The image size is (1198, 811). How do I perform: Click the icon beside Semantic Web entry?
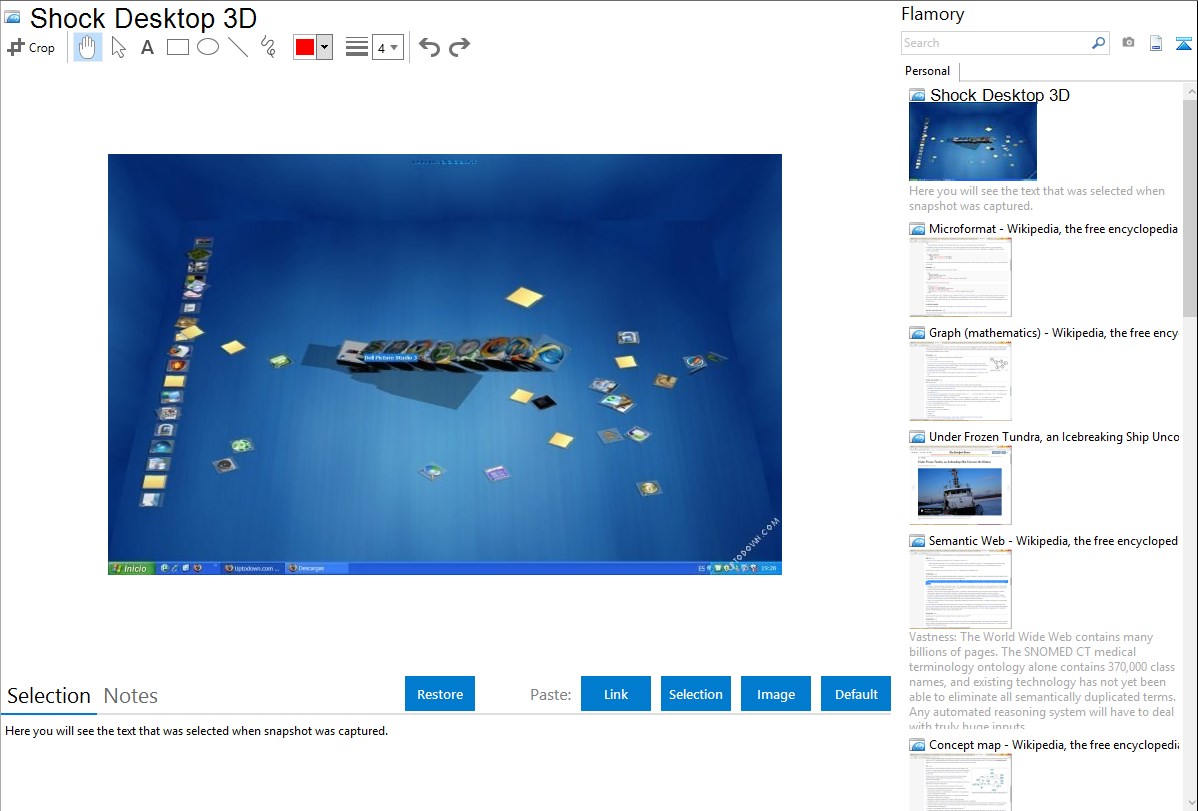917,541
